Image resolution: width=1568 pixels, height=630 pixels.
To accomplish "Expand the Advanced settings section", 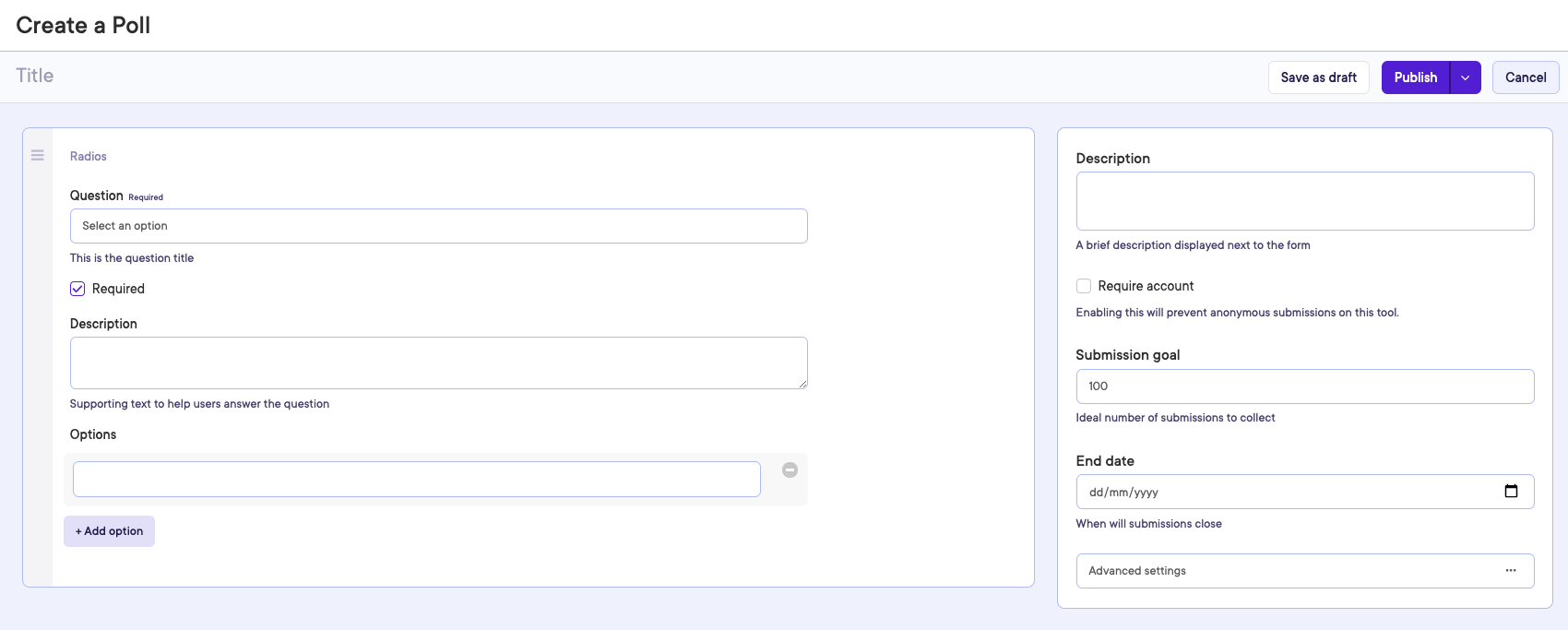I will 1291,571.
